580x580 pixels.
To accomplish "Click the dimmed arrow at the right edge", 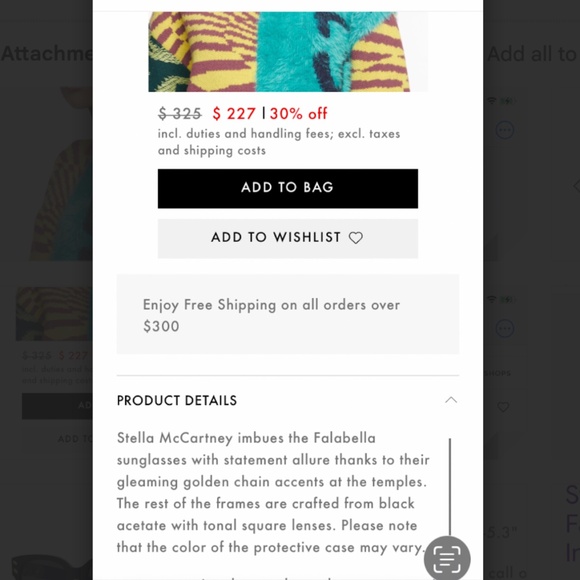I will click(576, 185).
